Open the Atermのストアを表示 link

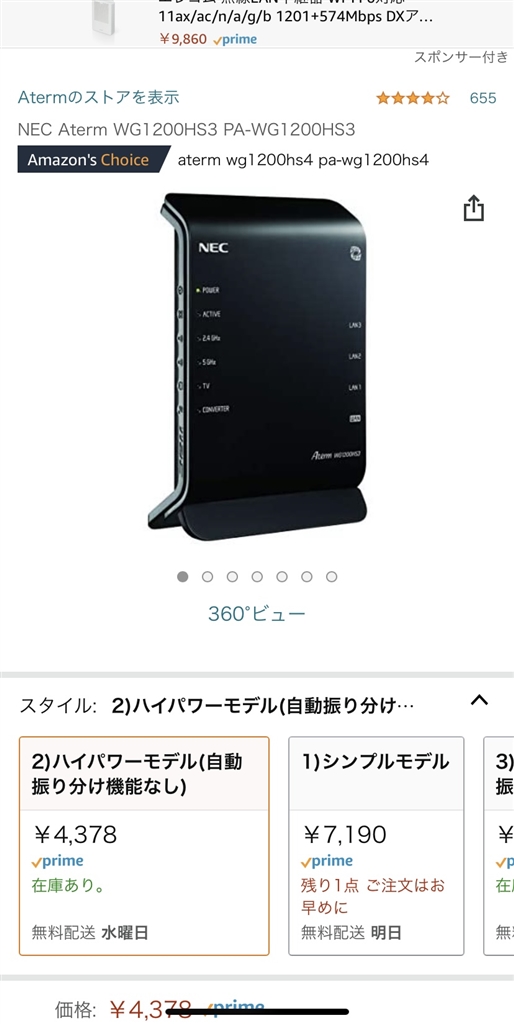pyautogui.click(x=99, y=98)
